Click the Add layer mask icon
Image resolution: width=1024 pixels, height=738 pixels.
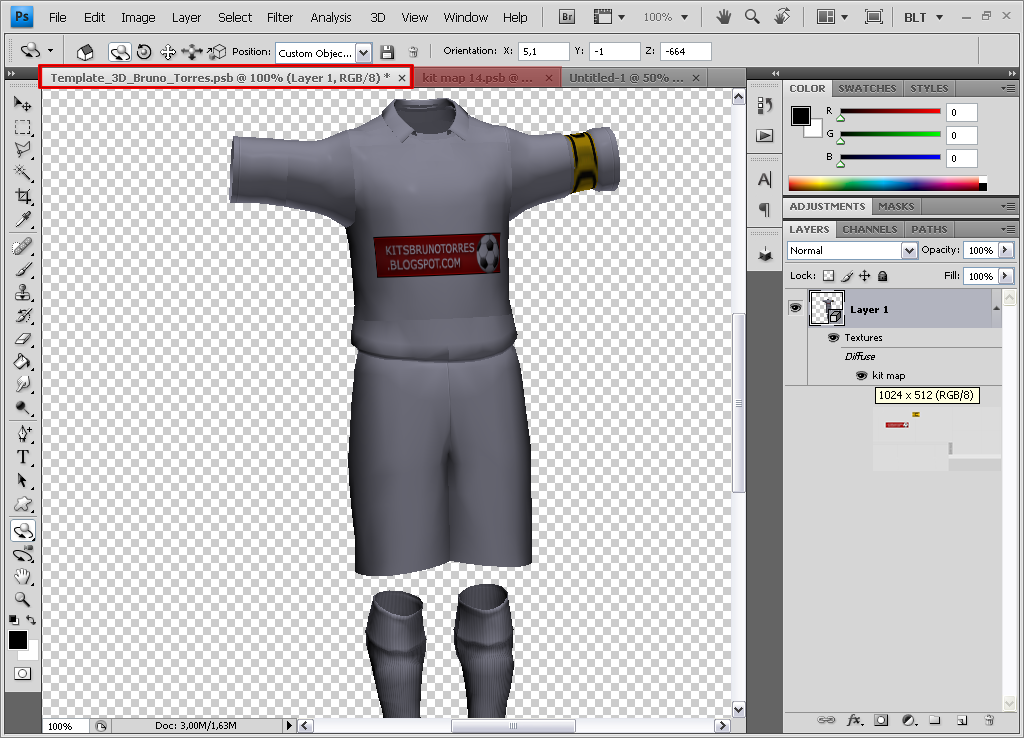pos(881,720)
